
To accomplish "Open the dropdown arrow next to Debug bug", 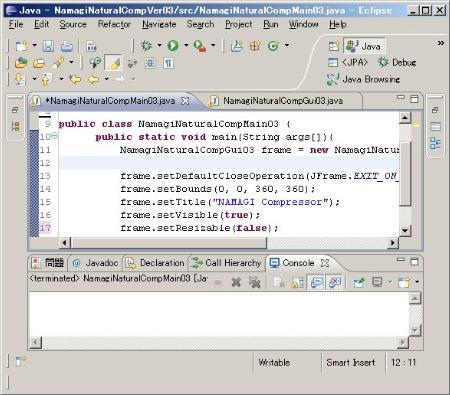I will 159,45.
